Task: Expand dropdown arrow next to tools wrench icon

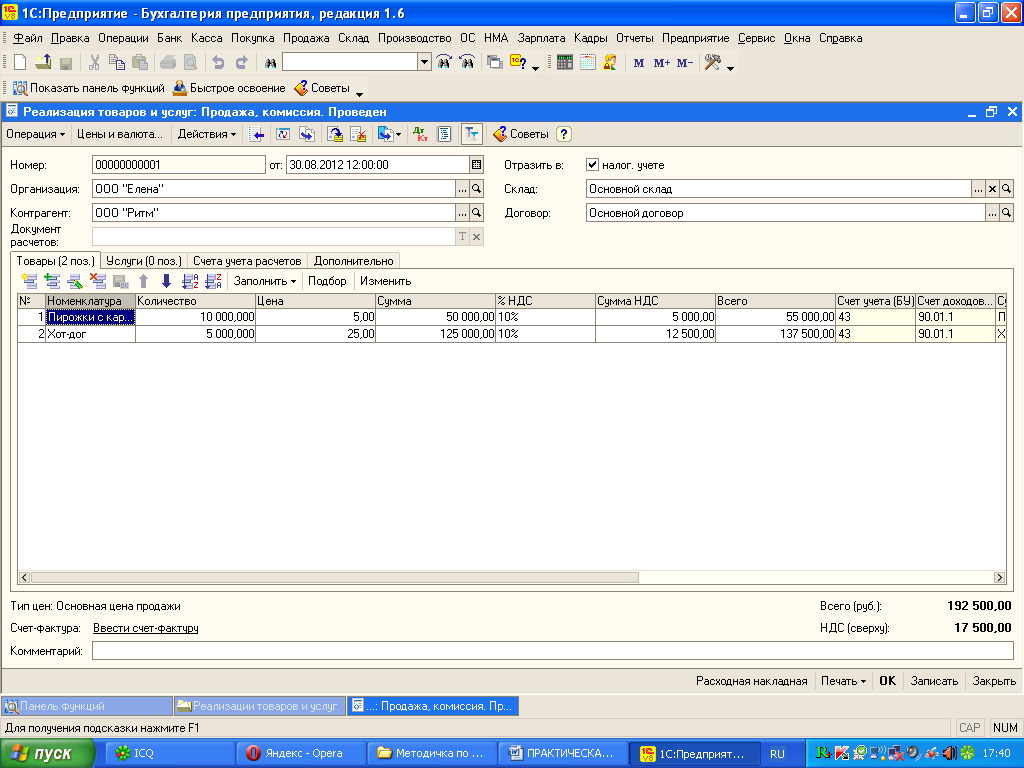Action: (730, 68)
